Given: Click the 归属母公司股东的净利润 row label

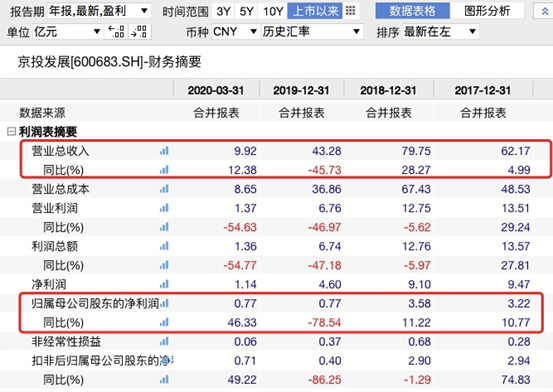Looking at the screenshot, I should click(95, 303).
